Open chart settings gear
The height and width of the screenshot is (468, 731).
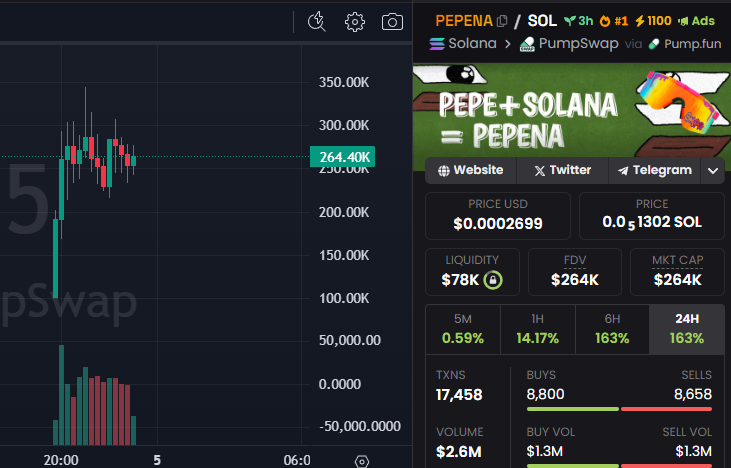354,21
